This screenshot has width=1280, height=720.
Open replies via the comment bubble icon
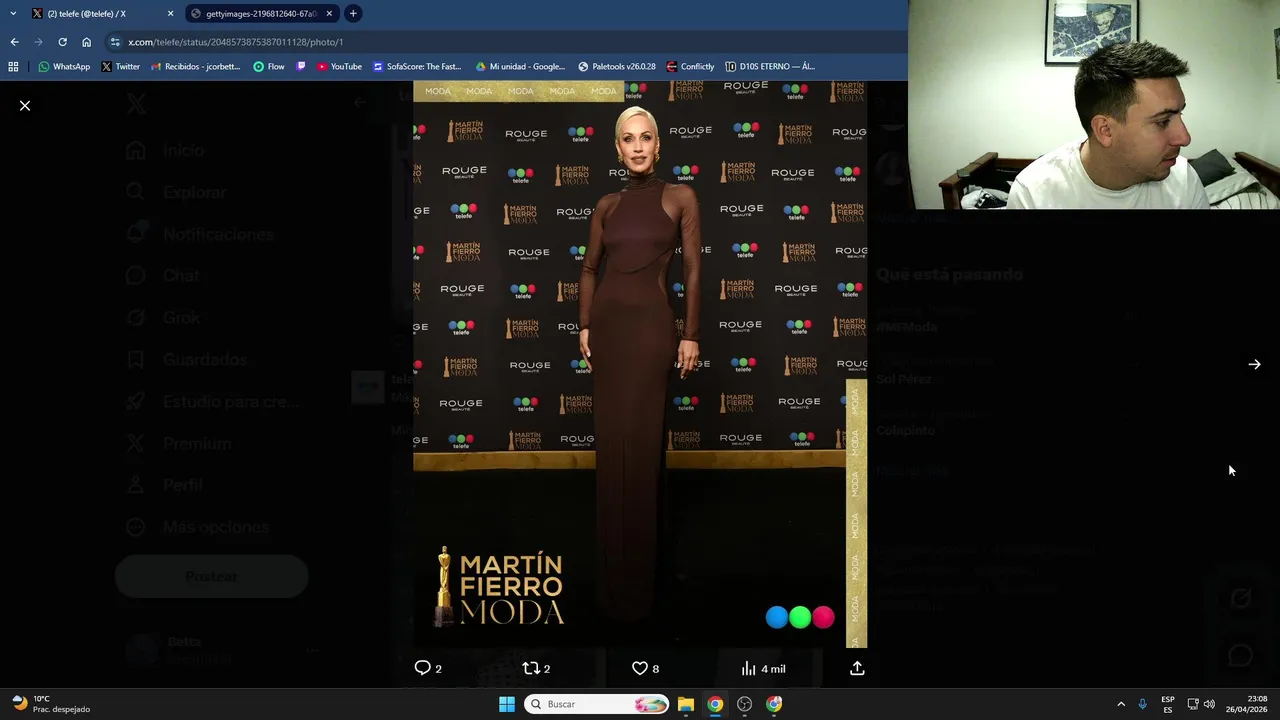[422, 668]
